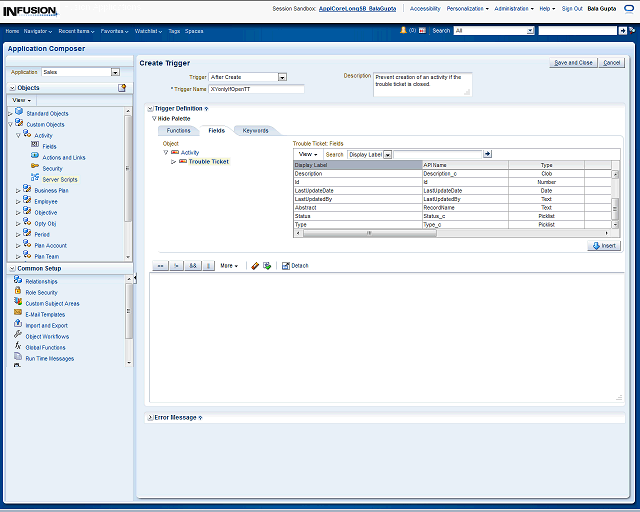Viewport: 640px width, 512px height.
Task: Switch to the Functions tab
Action: click(x=178, y=130)
